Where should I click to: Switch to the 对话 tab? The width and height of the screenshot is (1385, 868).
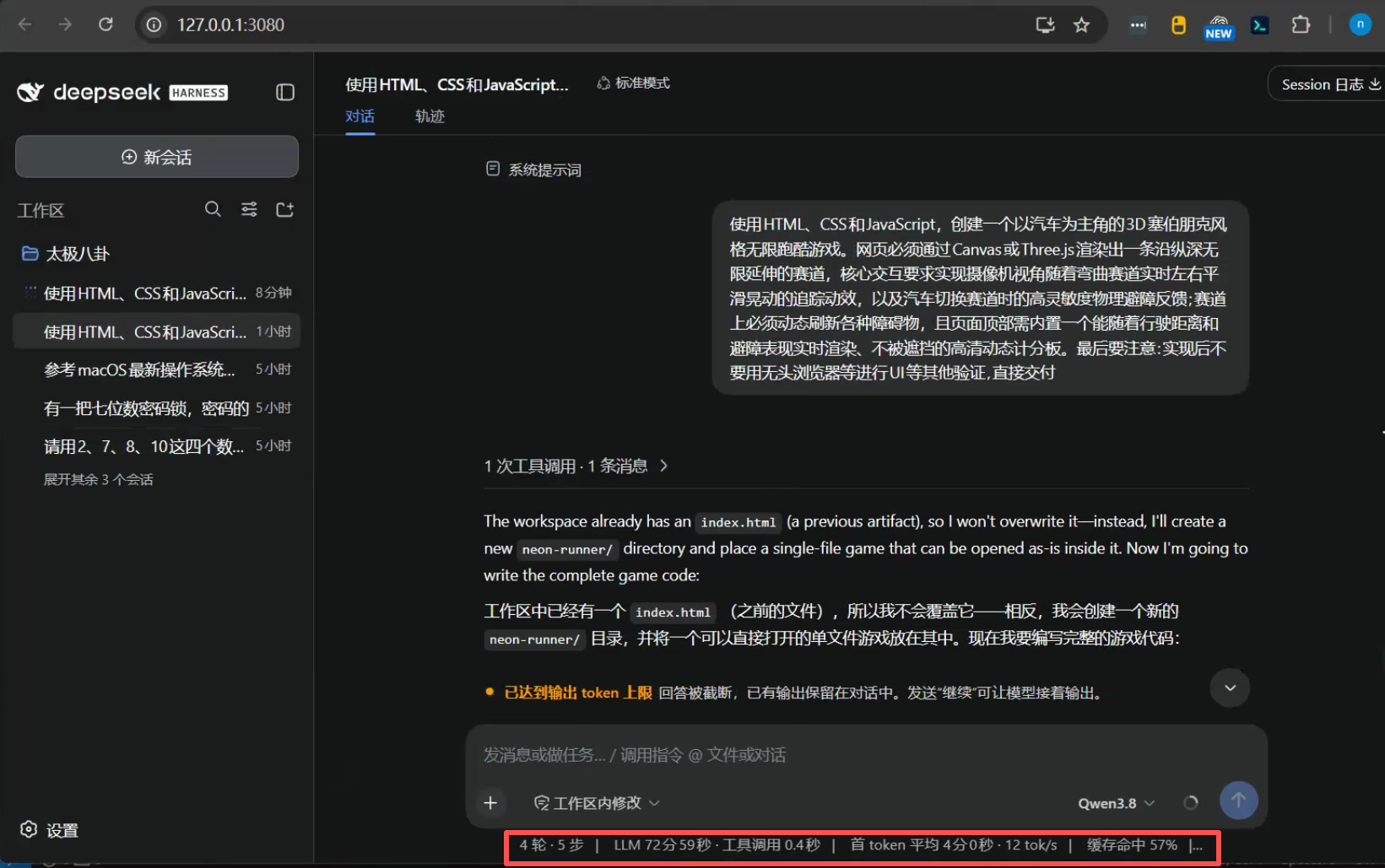[360, 116]
